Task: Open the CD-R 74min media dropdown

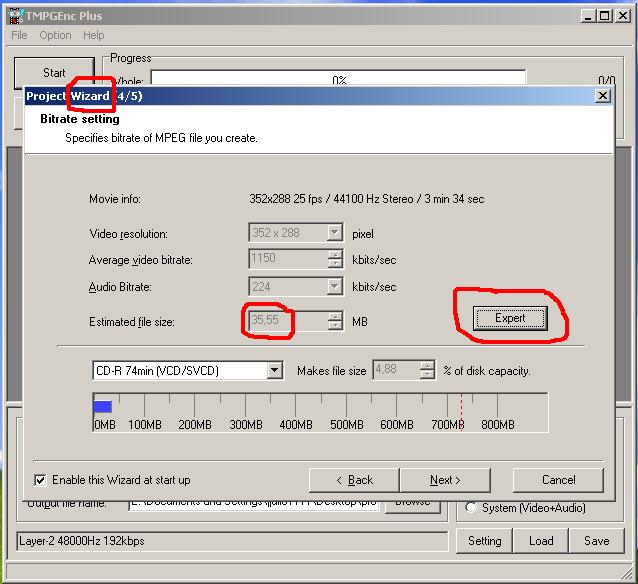Action: pos(275,370)
